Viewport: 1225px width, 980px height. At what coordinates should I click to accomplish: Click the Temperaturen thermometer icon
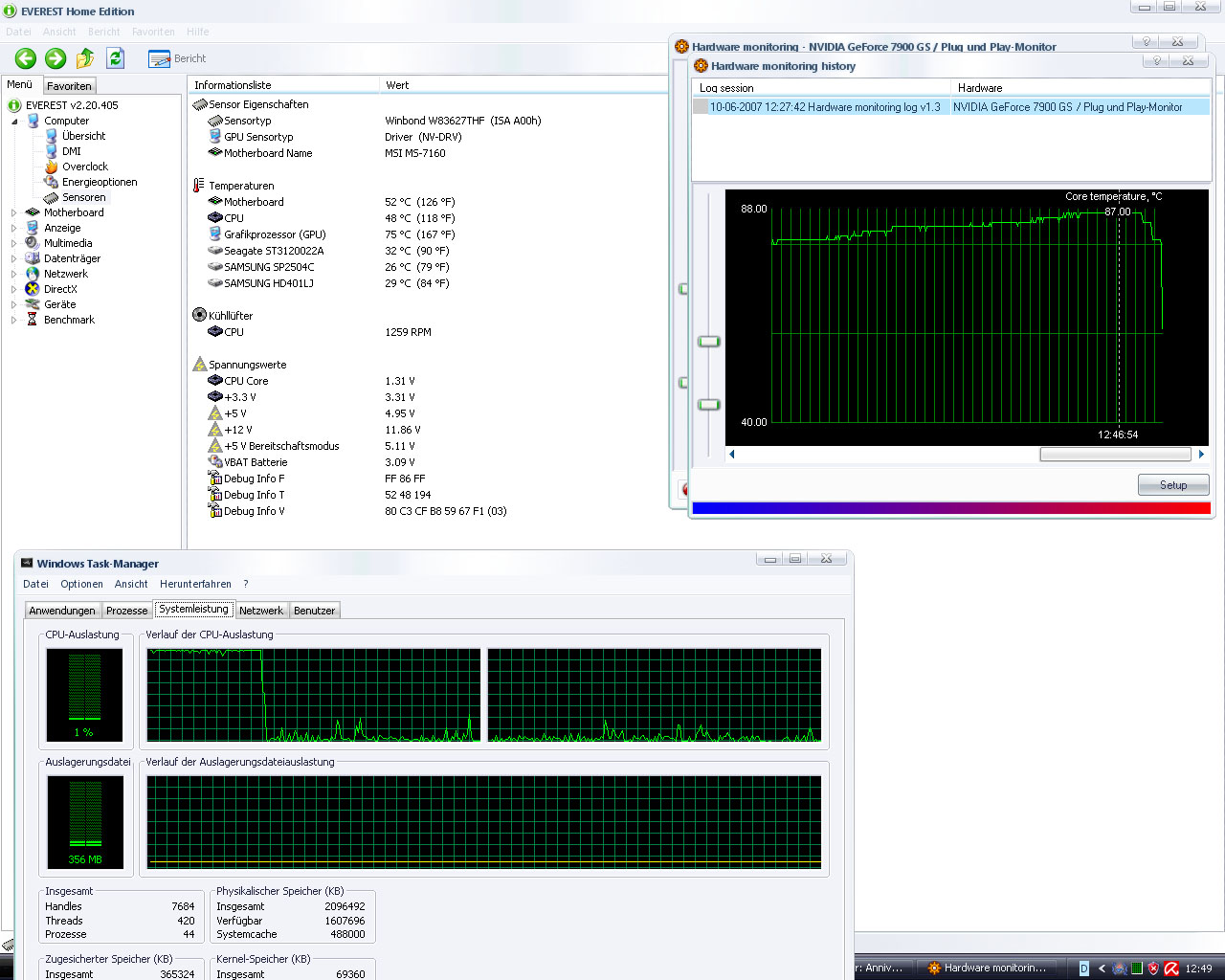click(x=199, y=186)
